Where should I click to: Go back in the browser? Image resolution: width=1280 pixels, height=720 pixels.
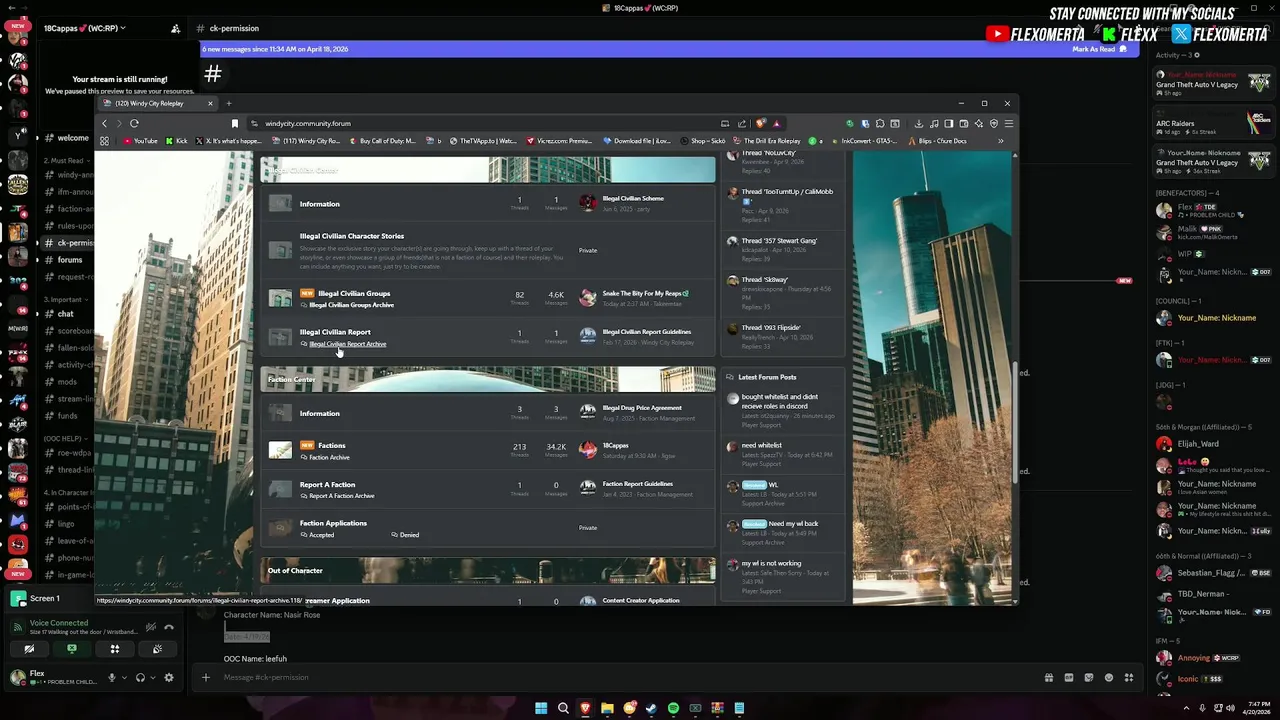104,123
